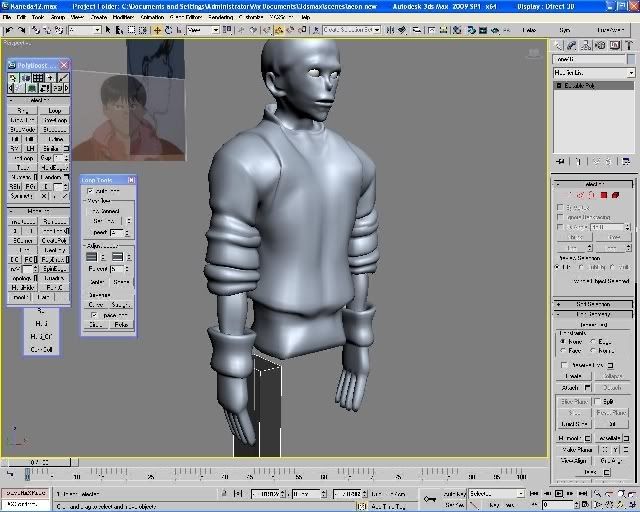
Task: Collapse the Soft Selection rollout
Action: 595,304
